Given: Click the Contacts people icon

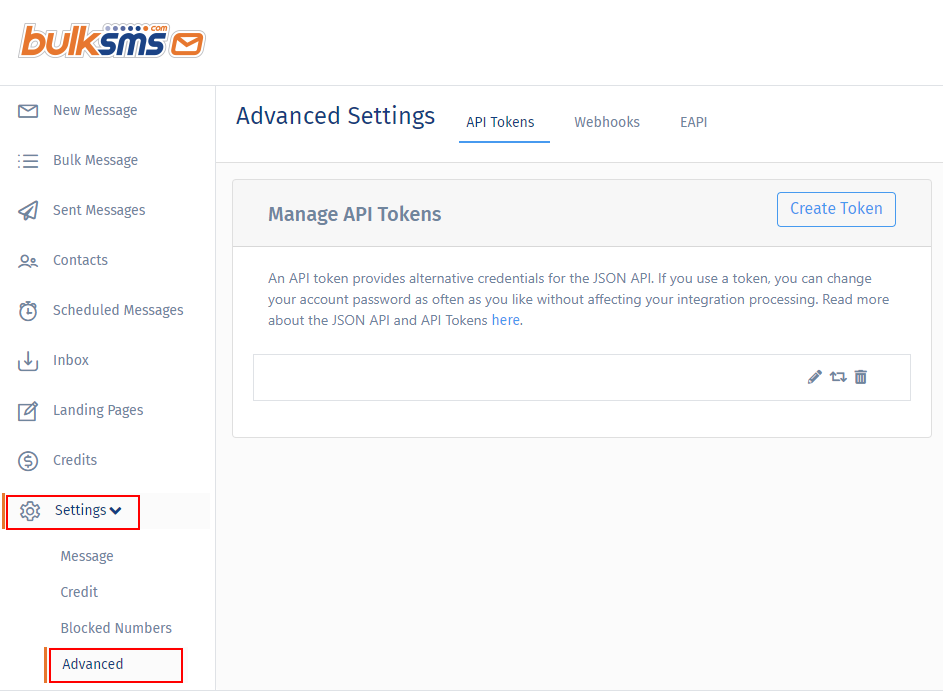Looking at the screenshot, I should [x=28, y=261].
